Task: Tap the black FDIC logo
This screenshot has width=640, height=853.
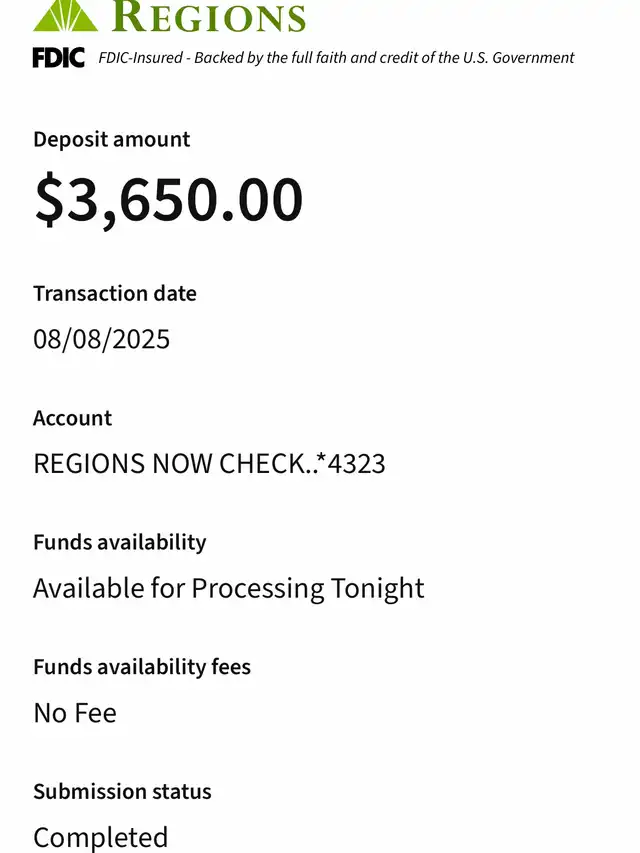Action: tap(59, 58)
